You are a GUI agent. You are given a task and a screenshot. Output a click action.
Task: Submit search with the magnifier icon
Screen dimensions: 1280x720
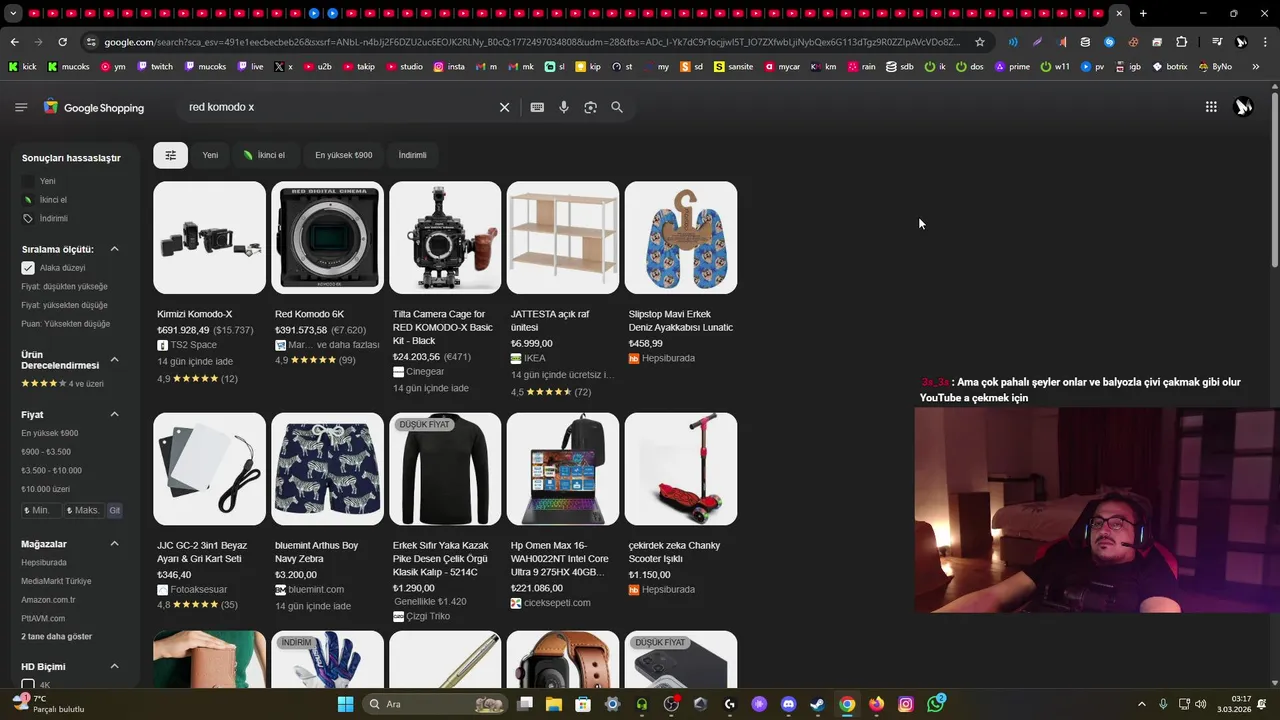(617, 107)
